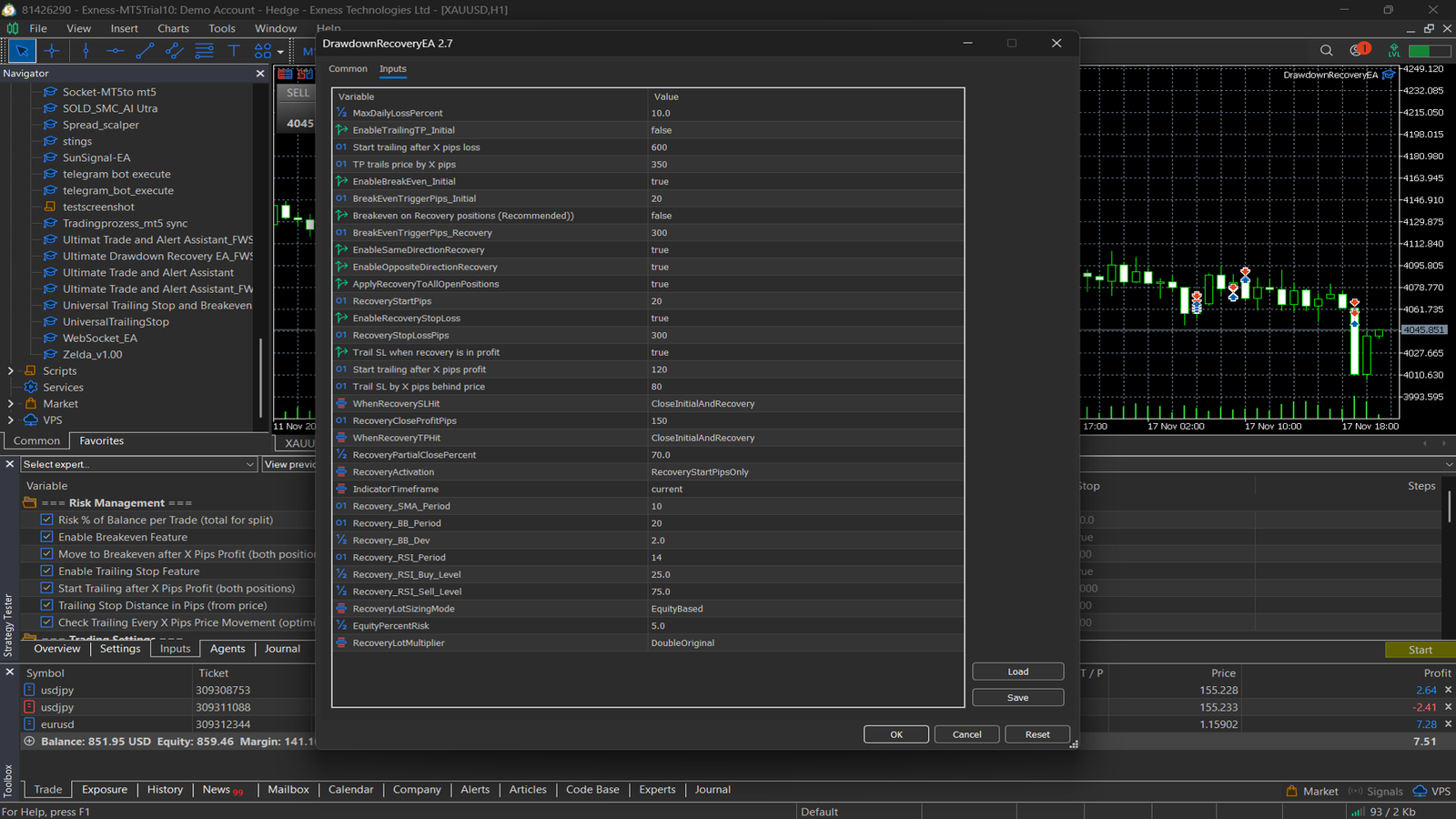Screen dimensions: 1456x819
Task: Edit the RecoveryStartPips value cell
Action: pyautogui.click(x=805, y=301)
